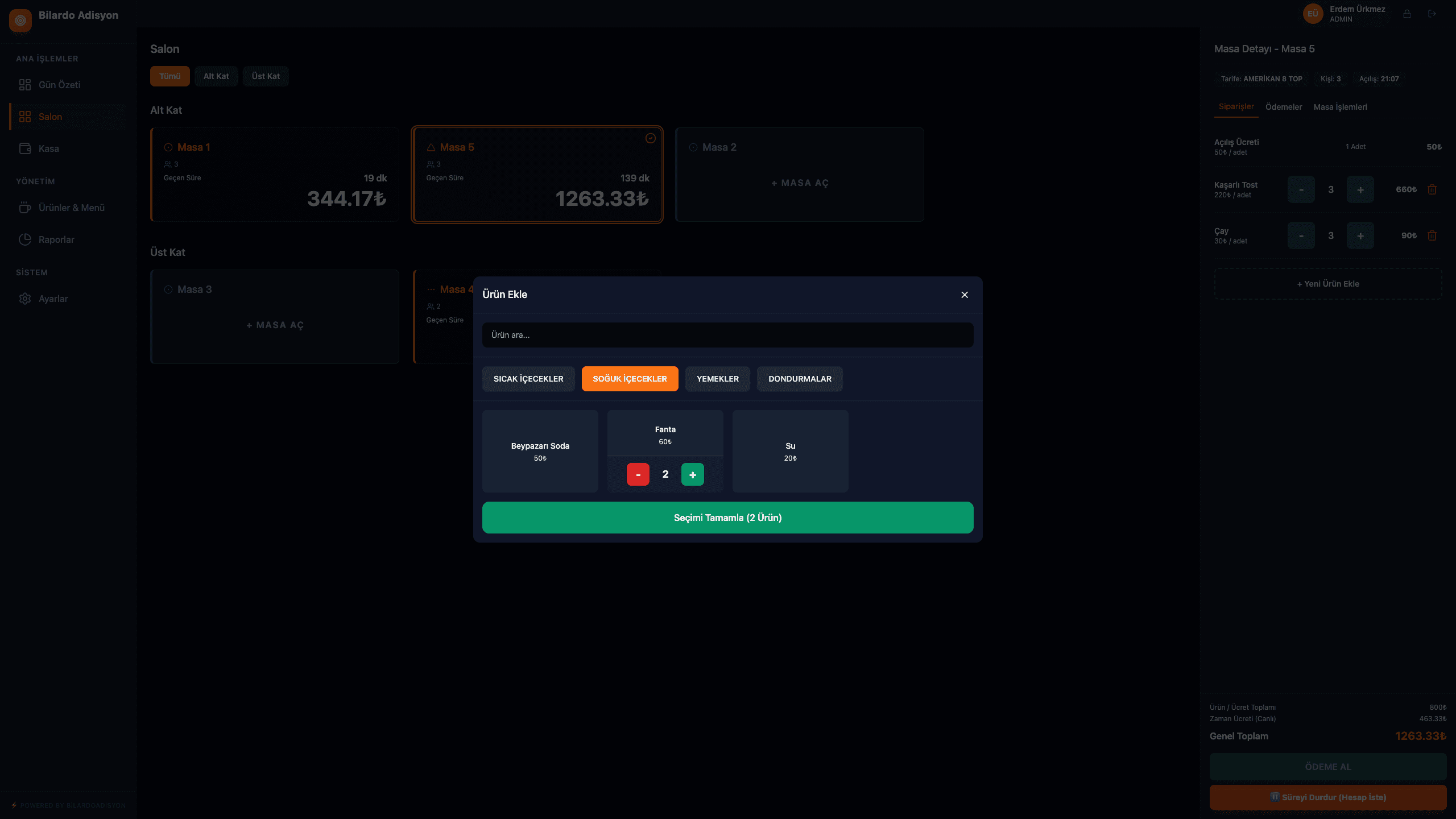Add Beypazarı Soda product card
The width and height of the screenshot is (1456, 819).
tap(540, 451)
